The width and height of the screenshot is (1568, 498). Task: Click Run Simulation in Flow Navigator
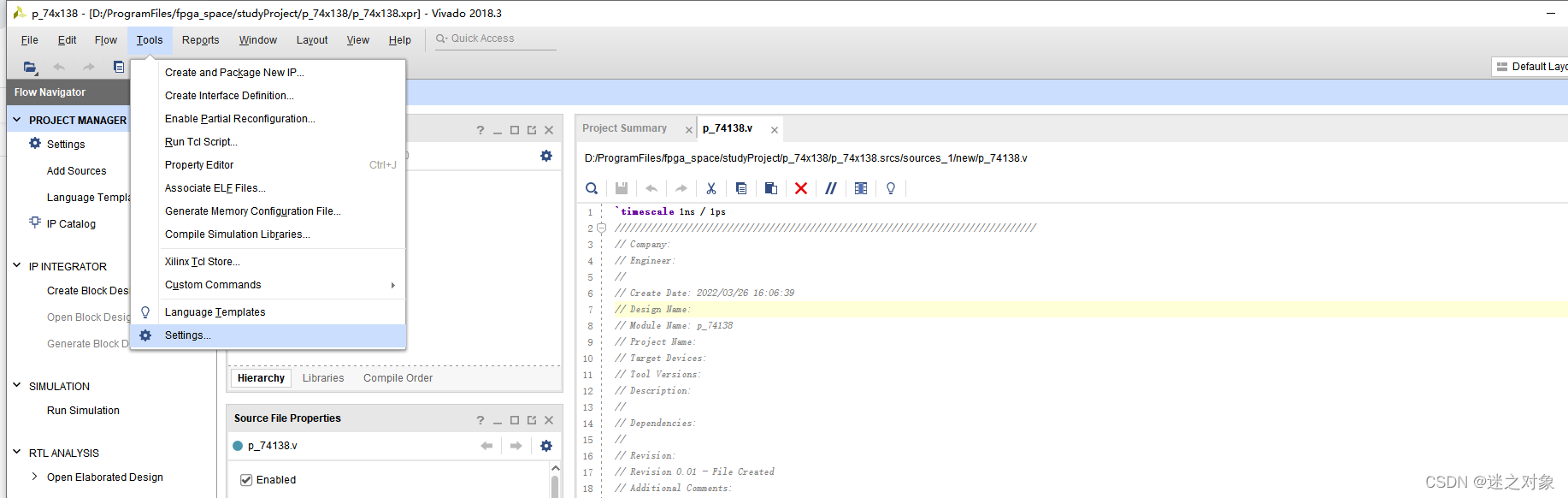(x=83, y=411)
